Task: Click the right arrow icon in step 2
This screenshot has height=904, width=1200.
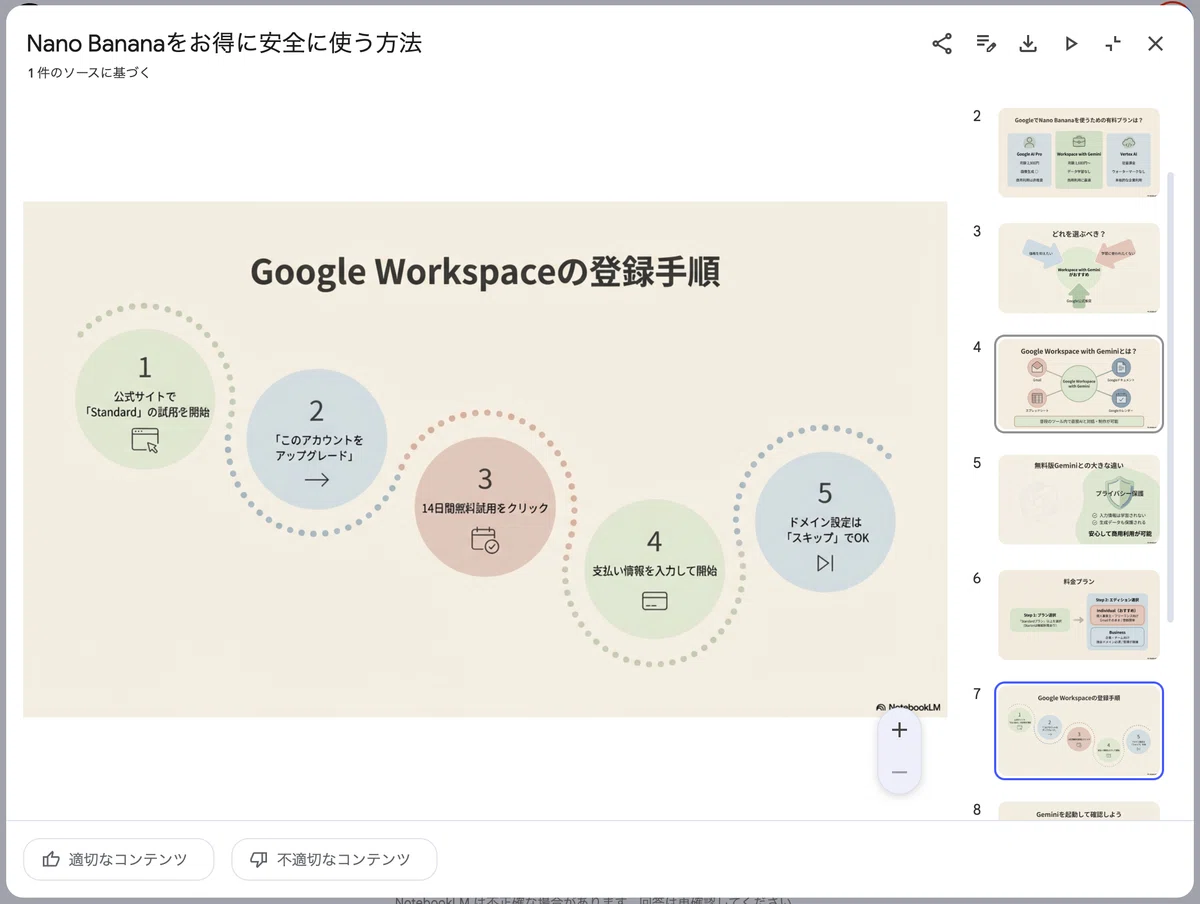Action: [x=316, y=481]
